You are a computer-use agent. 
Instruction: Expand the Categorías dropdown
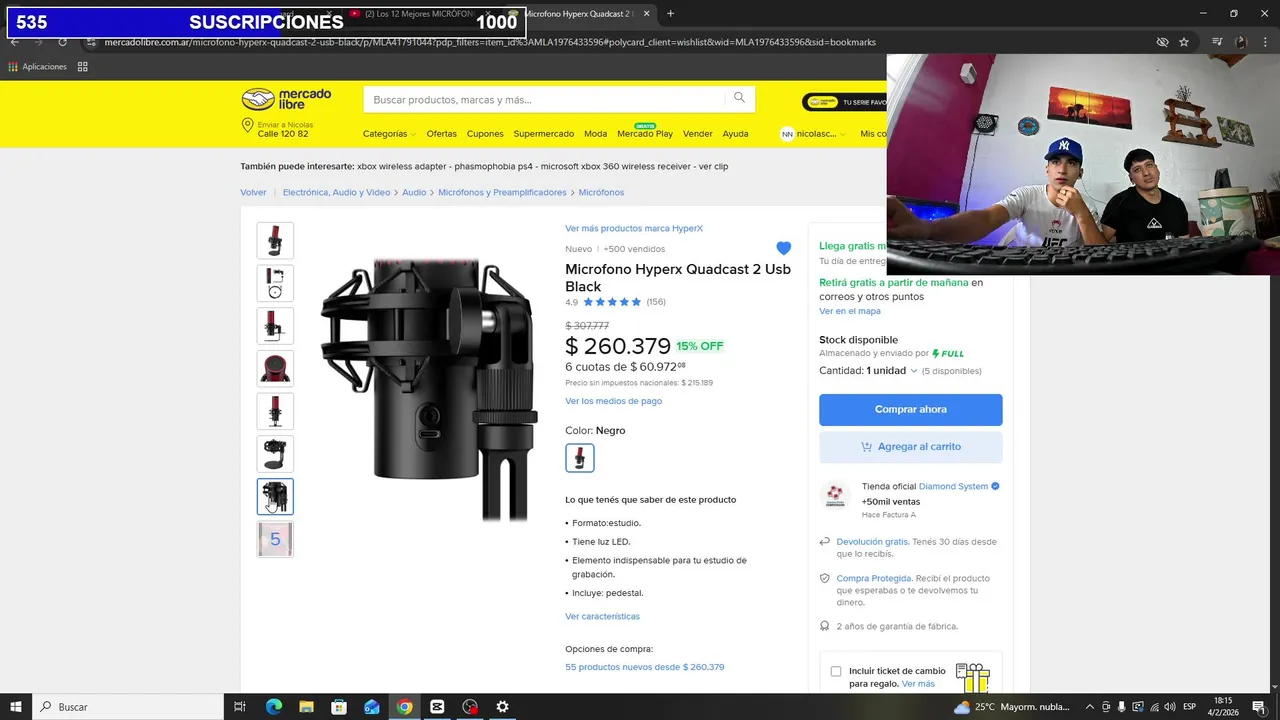pos(388,134)
